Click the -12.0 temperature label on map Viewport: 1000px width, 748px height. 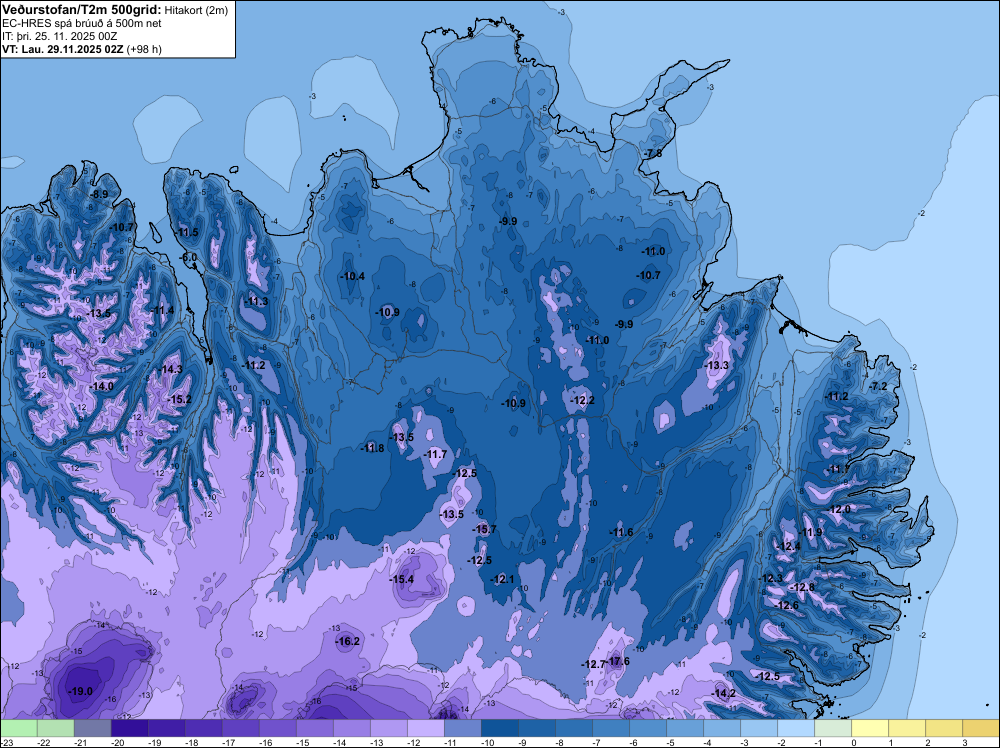click(839, 510)
